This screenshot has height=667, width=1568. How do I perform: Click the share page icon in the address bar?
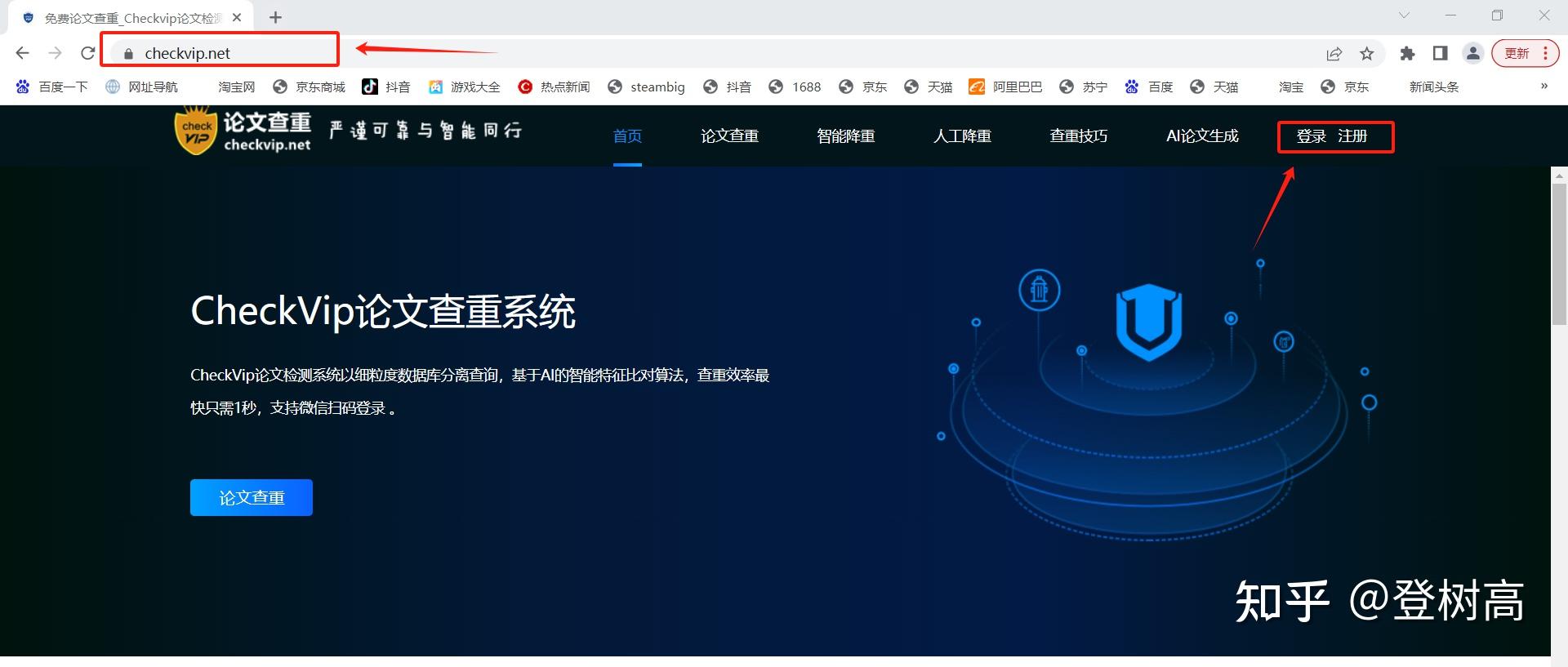(1334, 54)
